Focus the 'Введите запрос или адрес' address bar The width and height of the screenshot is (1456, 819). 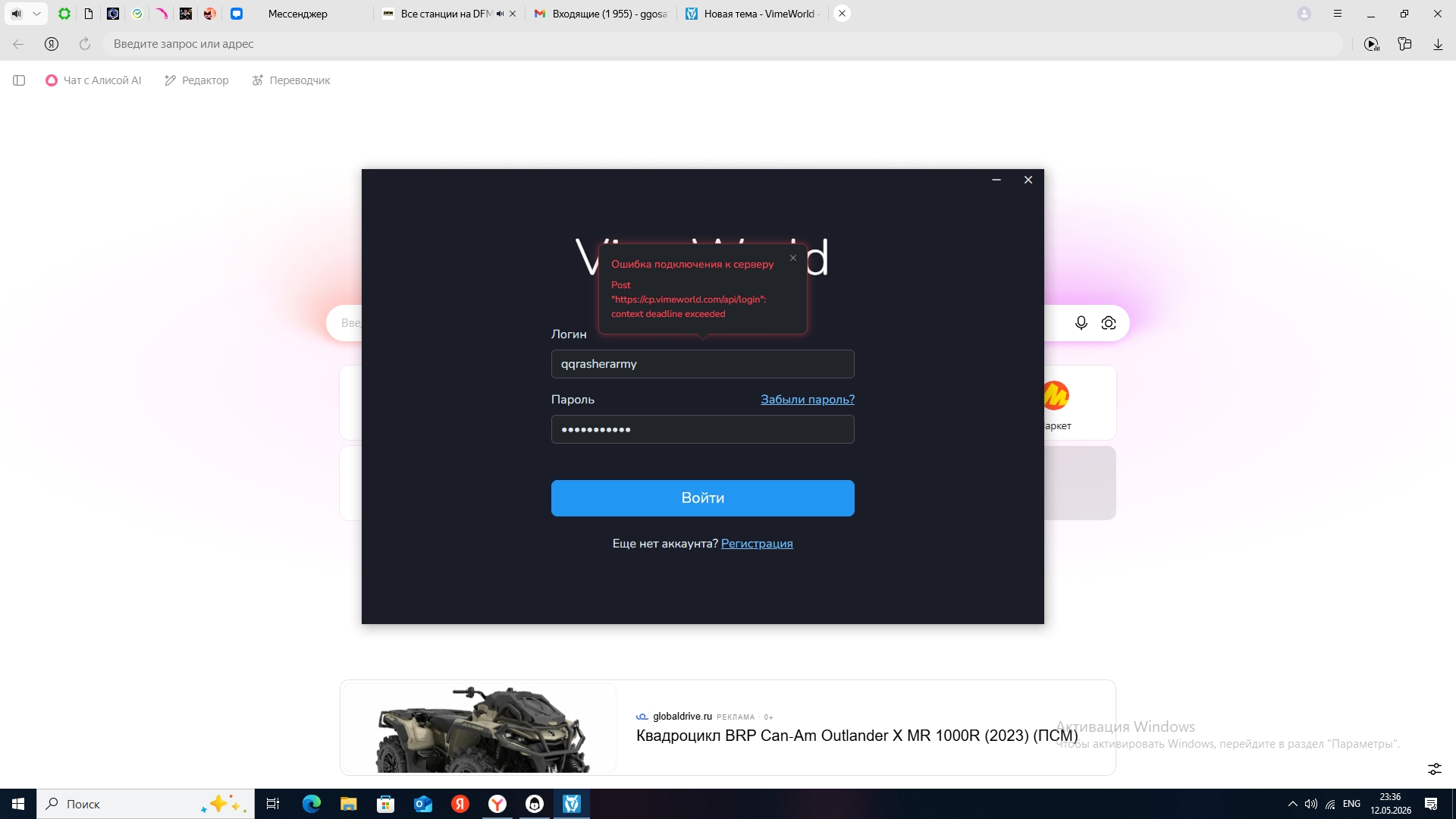[x=723, y=44]
